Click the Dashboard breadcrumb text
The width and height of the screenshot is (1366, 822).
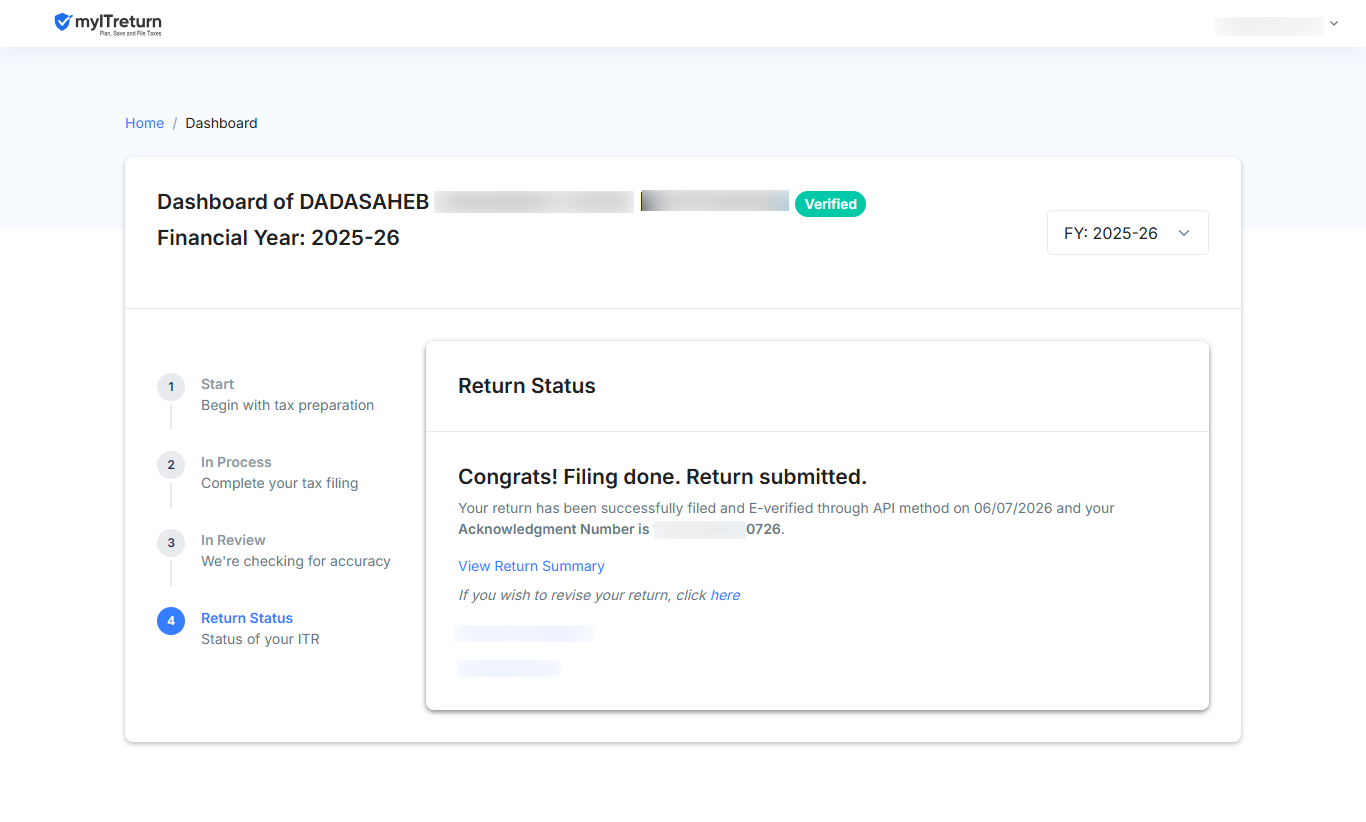coord(221,123)
